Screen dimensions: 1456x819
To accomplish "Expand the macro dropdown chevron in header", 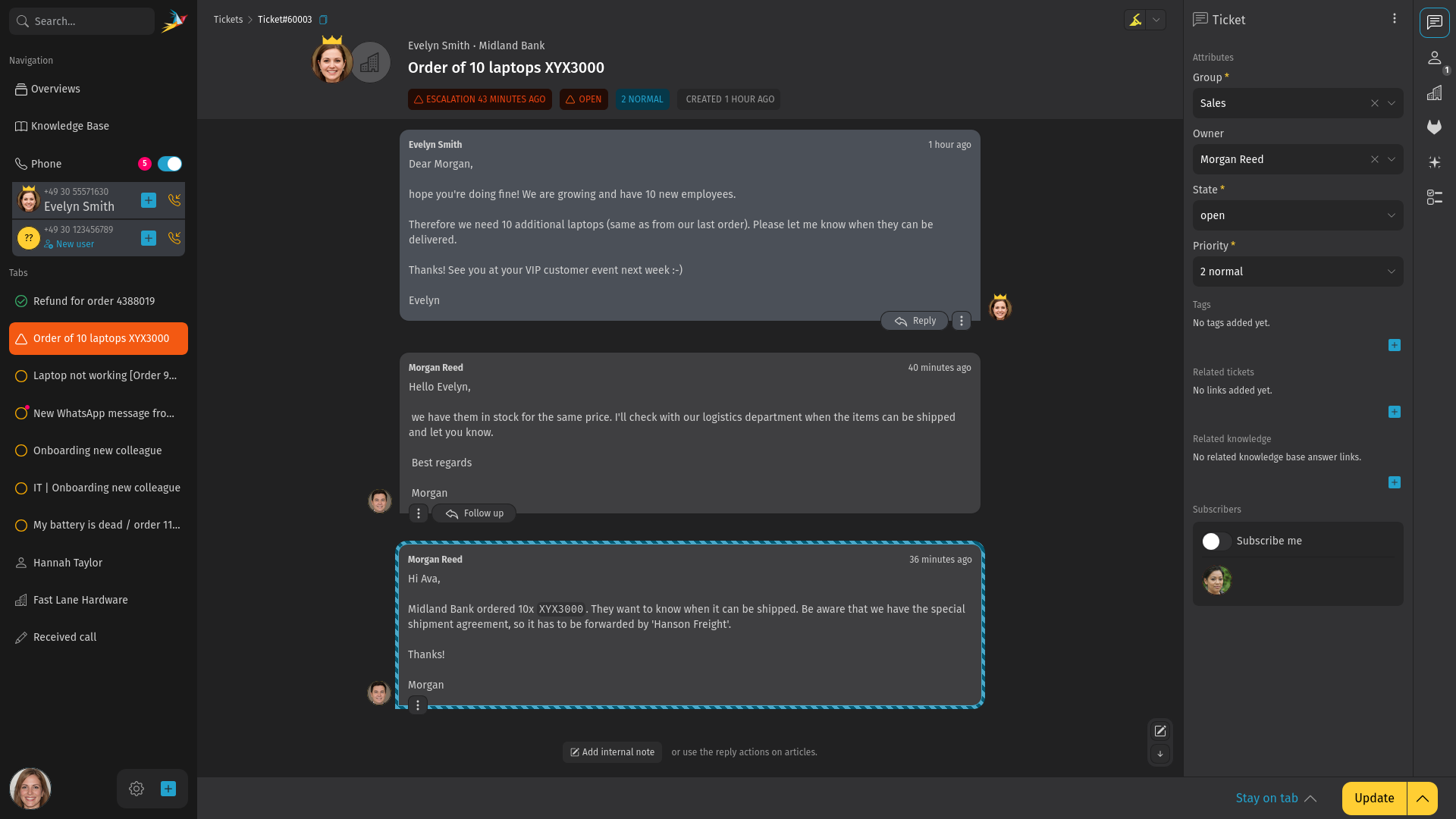I will 1156,20.
